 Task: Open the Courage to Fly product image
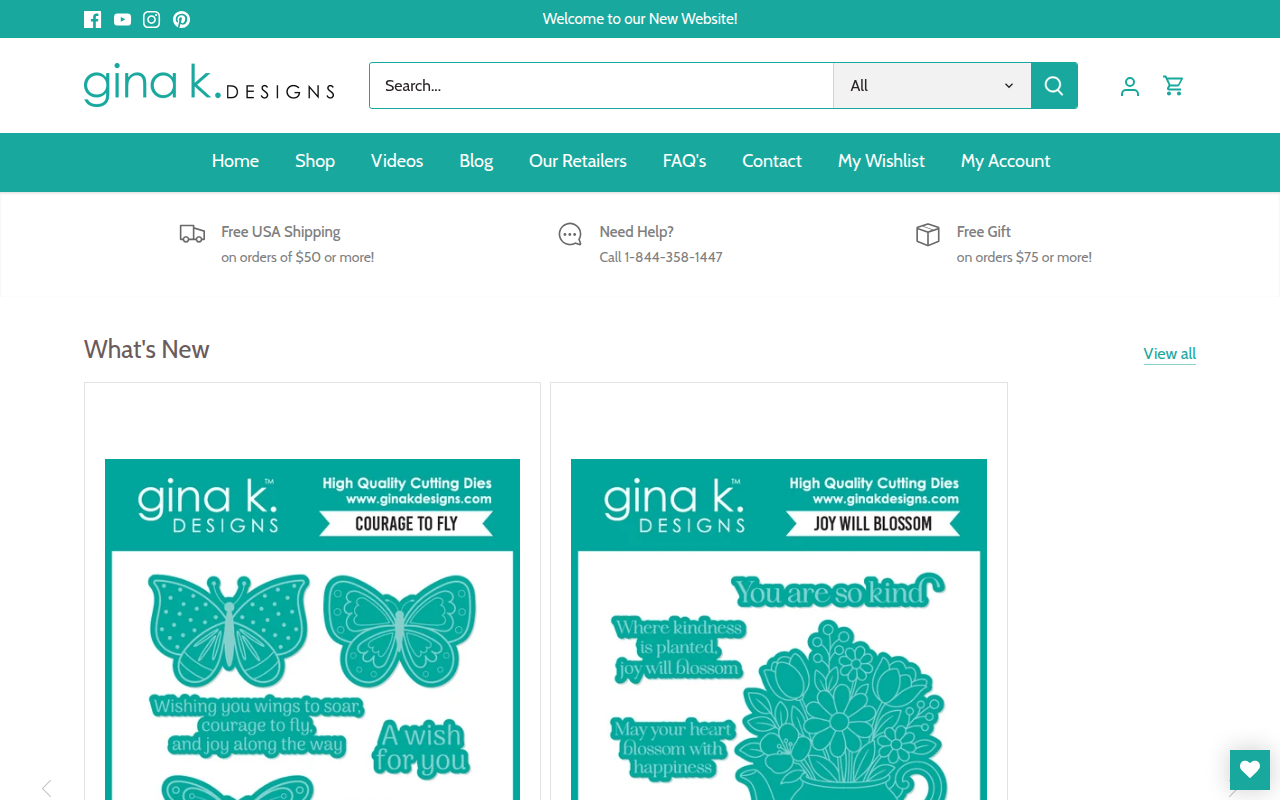(x=312, y=630)
